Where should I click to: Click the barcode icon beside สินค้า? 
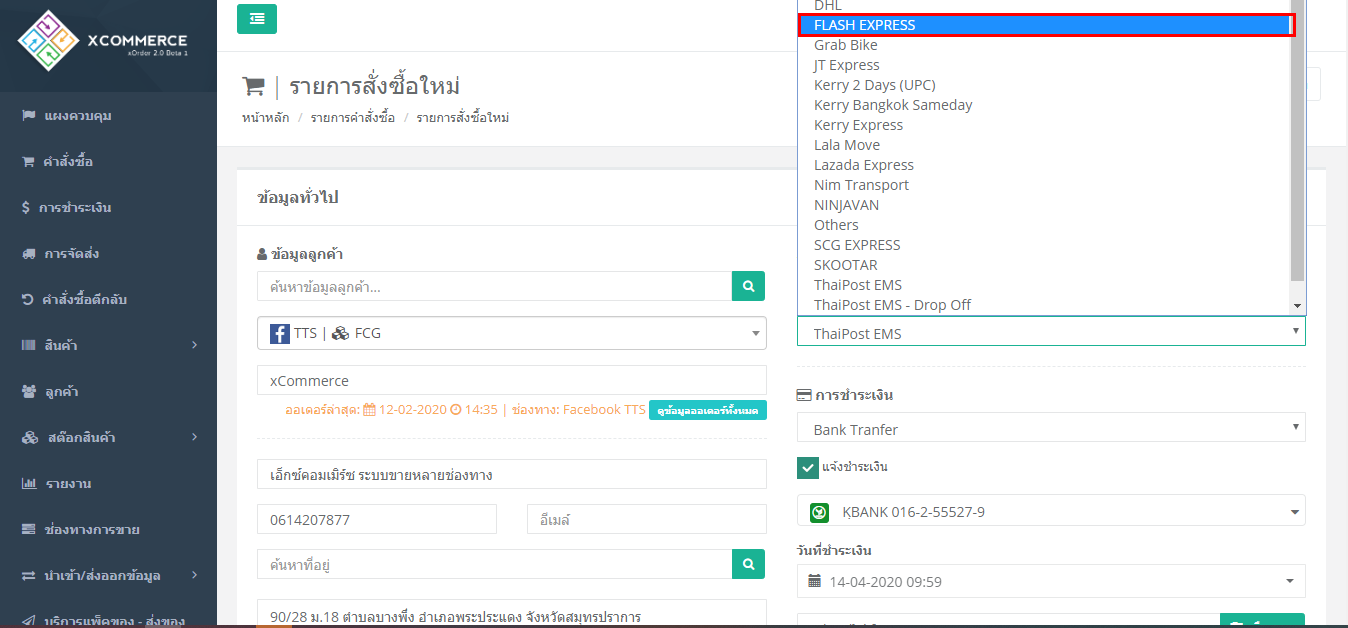[x=29, y=346]
